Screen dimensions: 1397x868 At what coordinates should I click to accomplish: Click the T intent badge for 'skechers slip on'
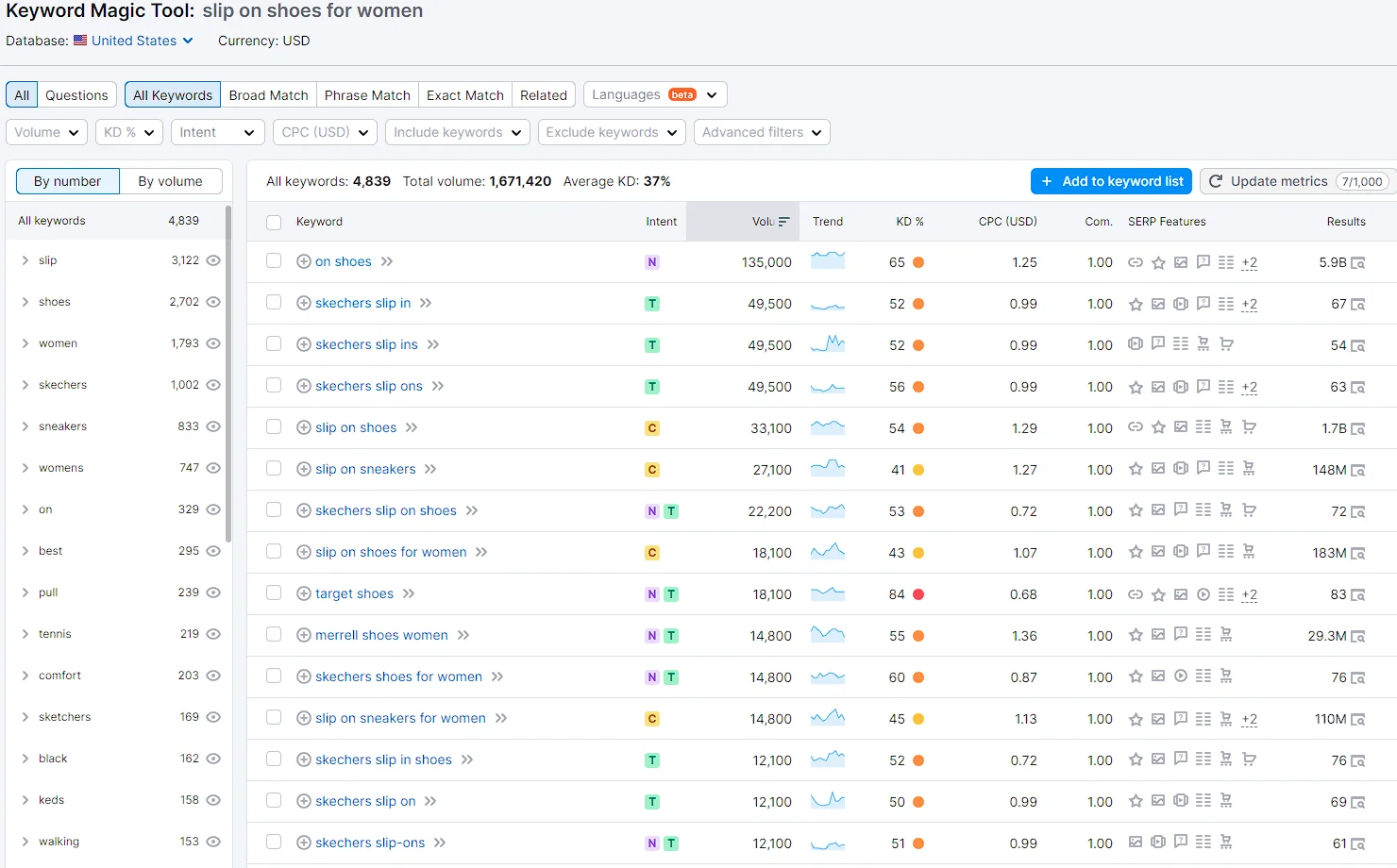(652, 802)
